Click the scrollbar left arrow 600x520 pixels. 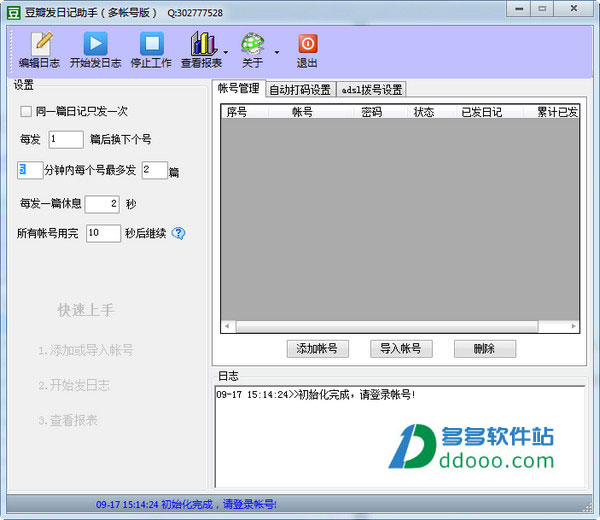click(227, 326)
